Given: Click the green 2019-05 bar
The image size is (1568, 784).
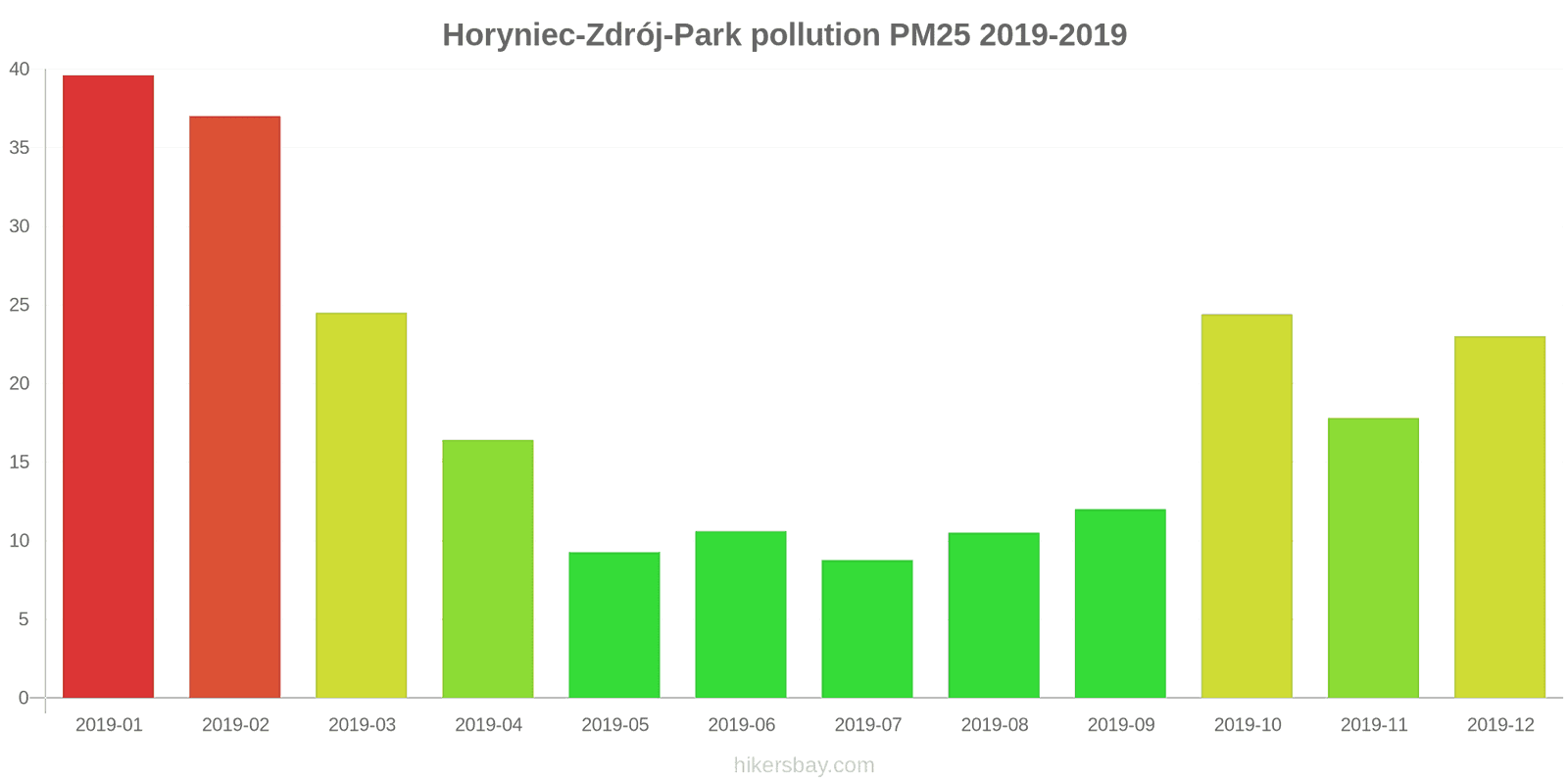Looking at the screenshot, I should [x=613, y=625].
